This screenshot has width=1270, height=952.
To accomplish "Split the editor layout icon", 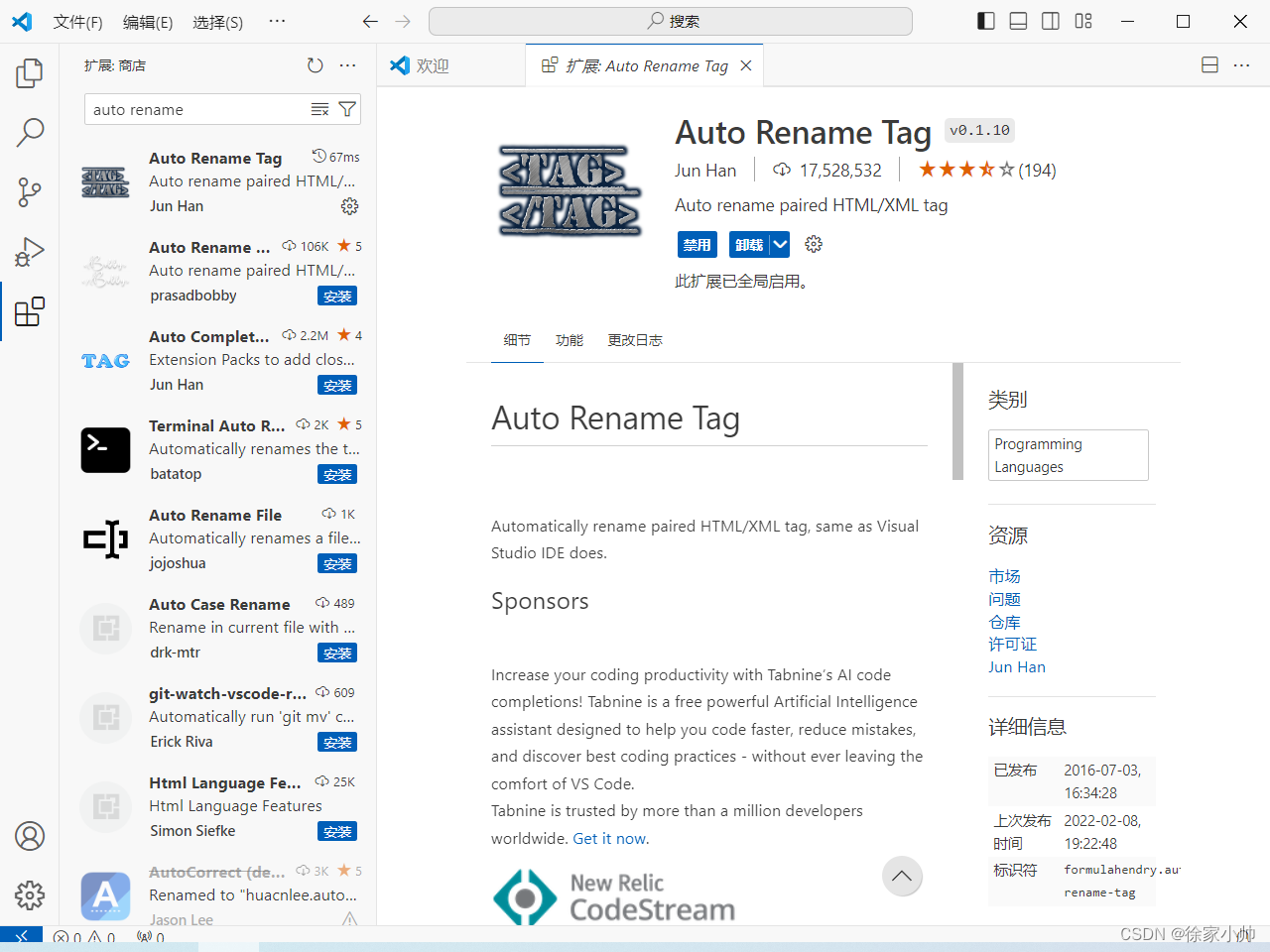I will coord(1209,65).
